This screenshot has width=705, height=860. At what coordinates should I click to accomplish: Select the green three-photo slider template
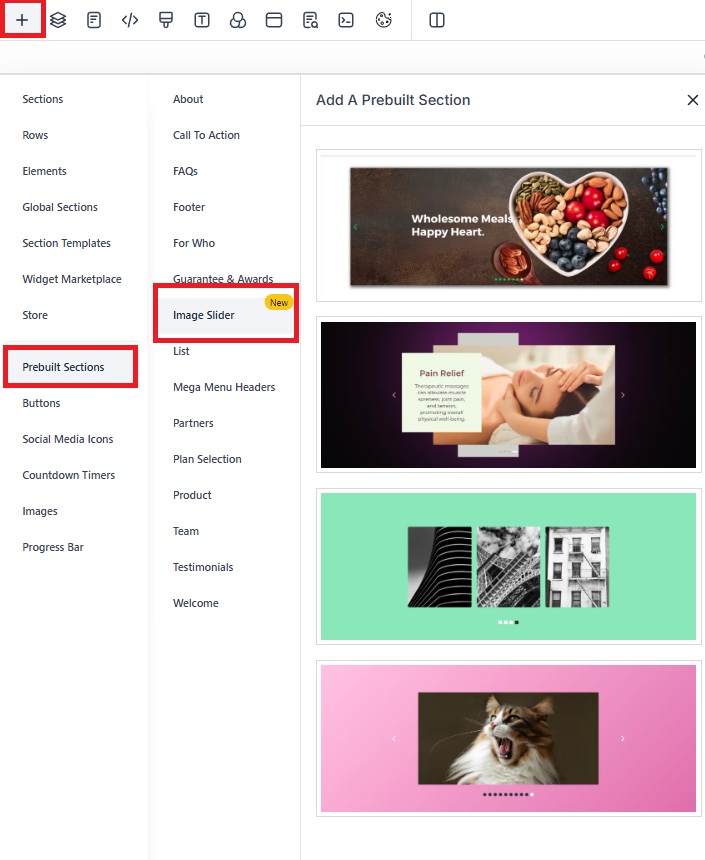[x=509, y=567]
